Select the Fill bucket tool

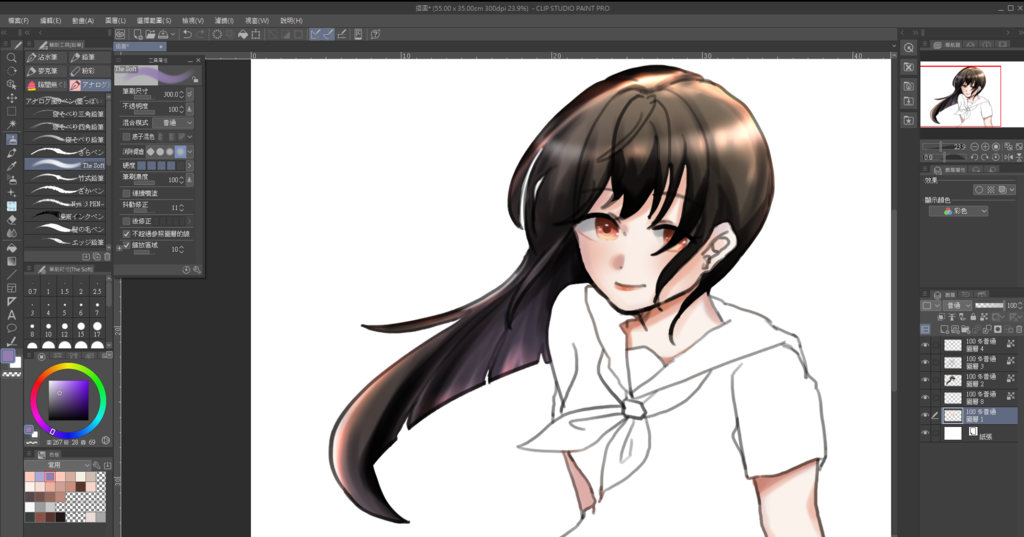click(x=11, y=248)
